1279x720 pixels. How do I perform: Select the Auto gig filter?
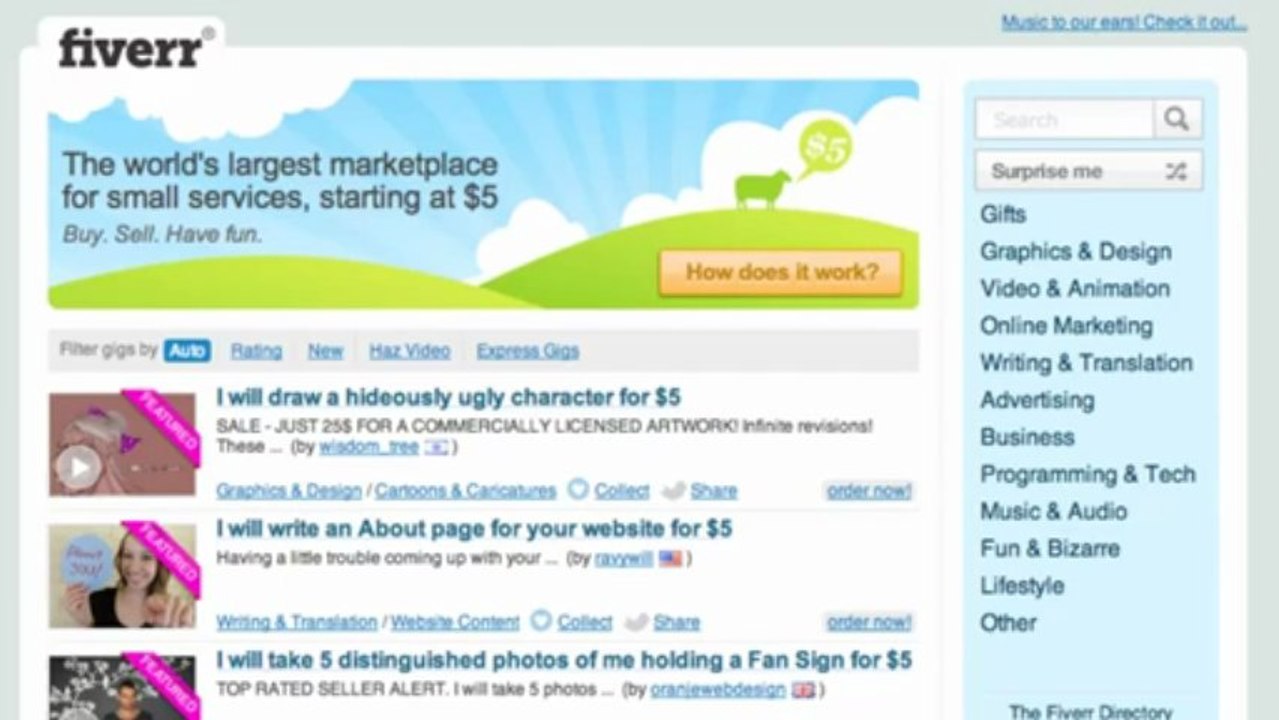[x=187, y=350]
